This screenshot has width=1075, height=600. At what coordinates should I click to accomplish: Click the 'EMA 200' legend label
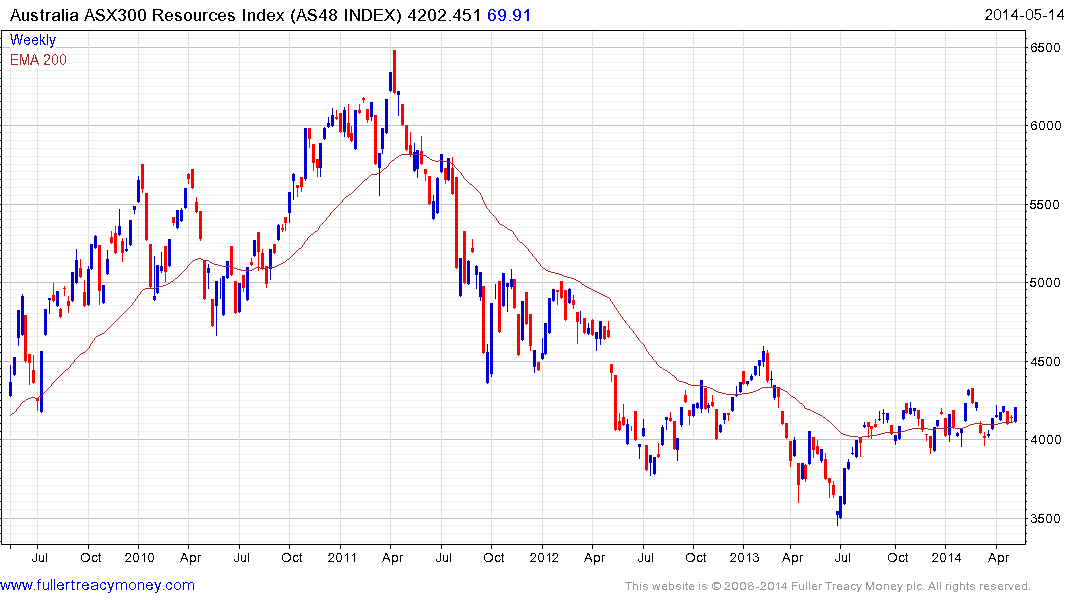point(38,60)
